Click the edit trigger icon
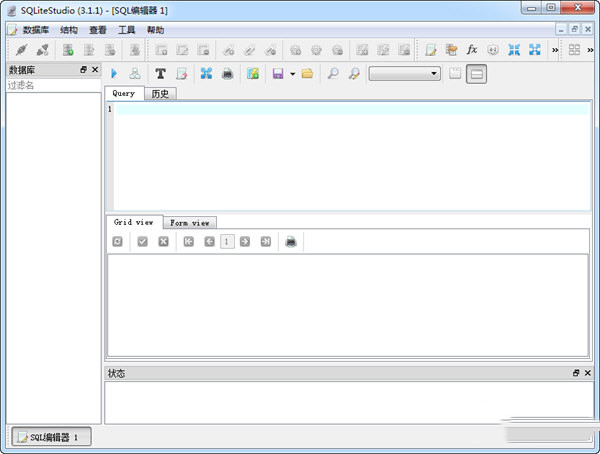600x454 pixels. 316,50
